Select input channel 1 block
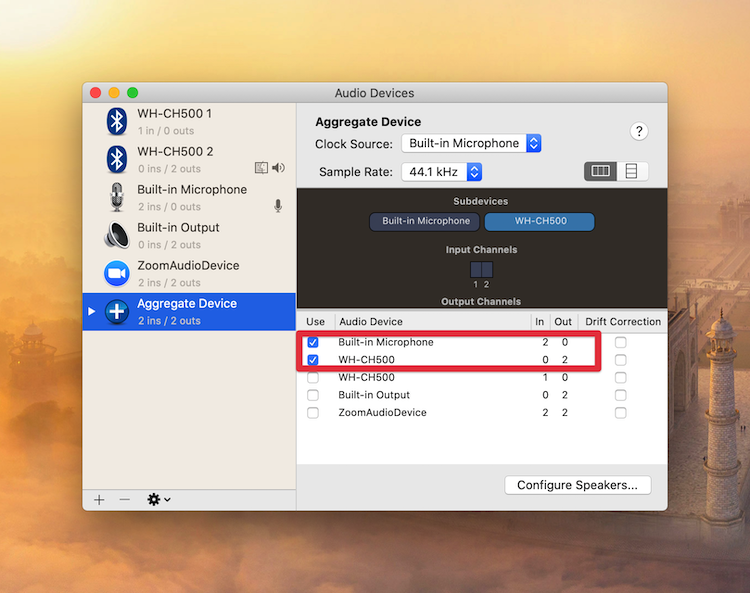 (475, 270)
